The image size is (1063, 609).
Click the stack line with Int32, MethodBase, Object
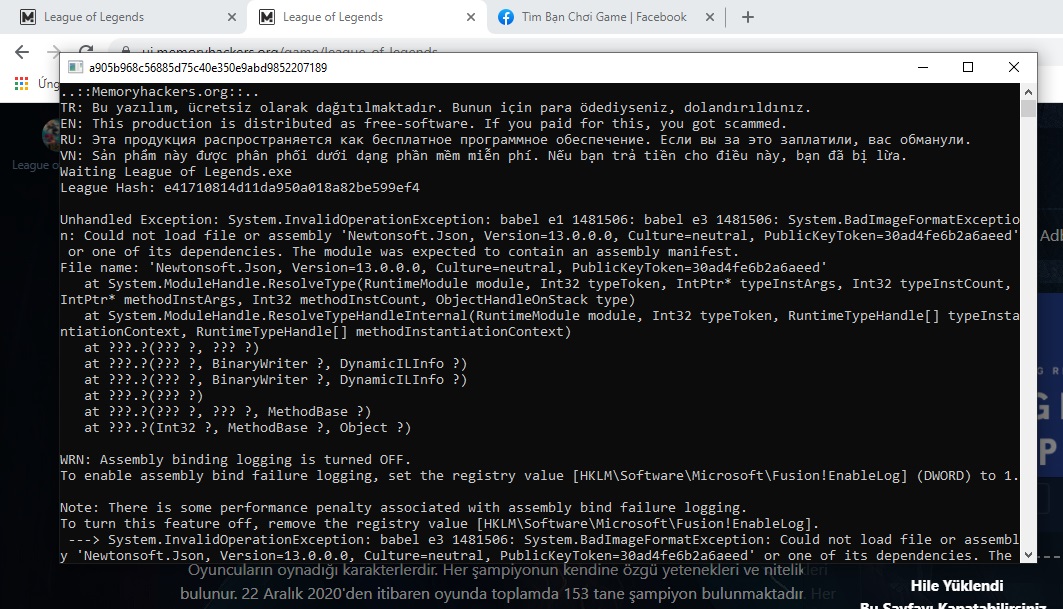pyautogui.click(x=247, y=427)
